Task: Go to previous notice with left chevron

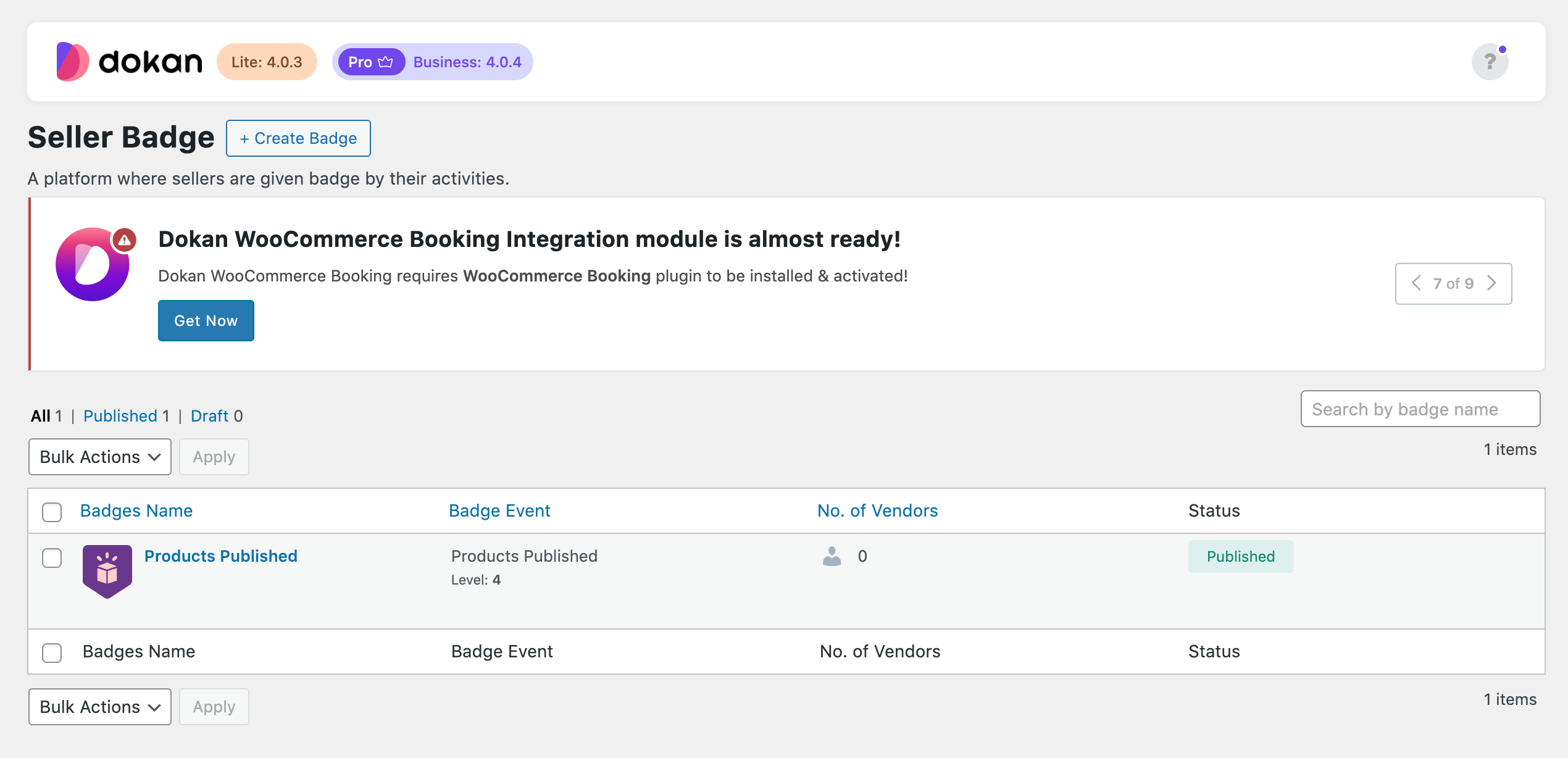Action: click(1417, 283)
